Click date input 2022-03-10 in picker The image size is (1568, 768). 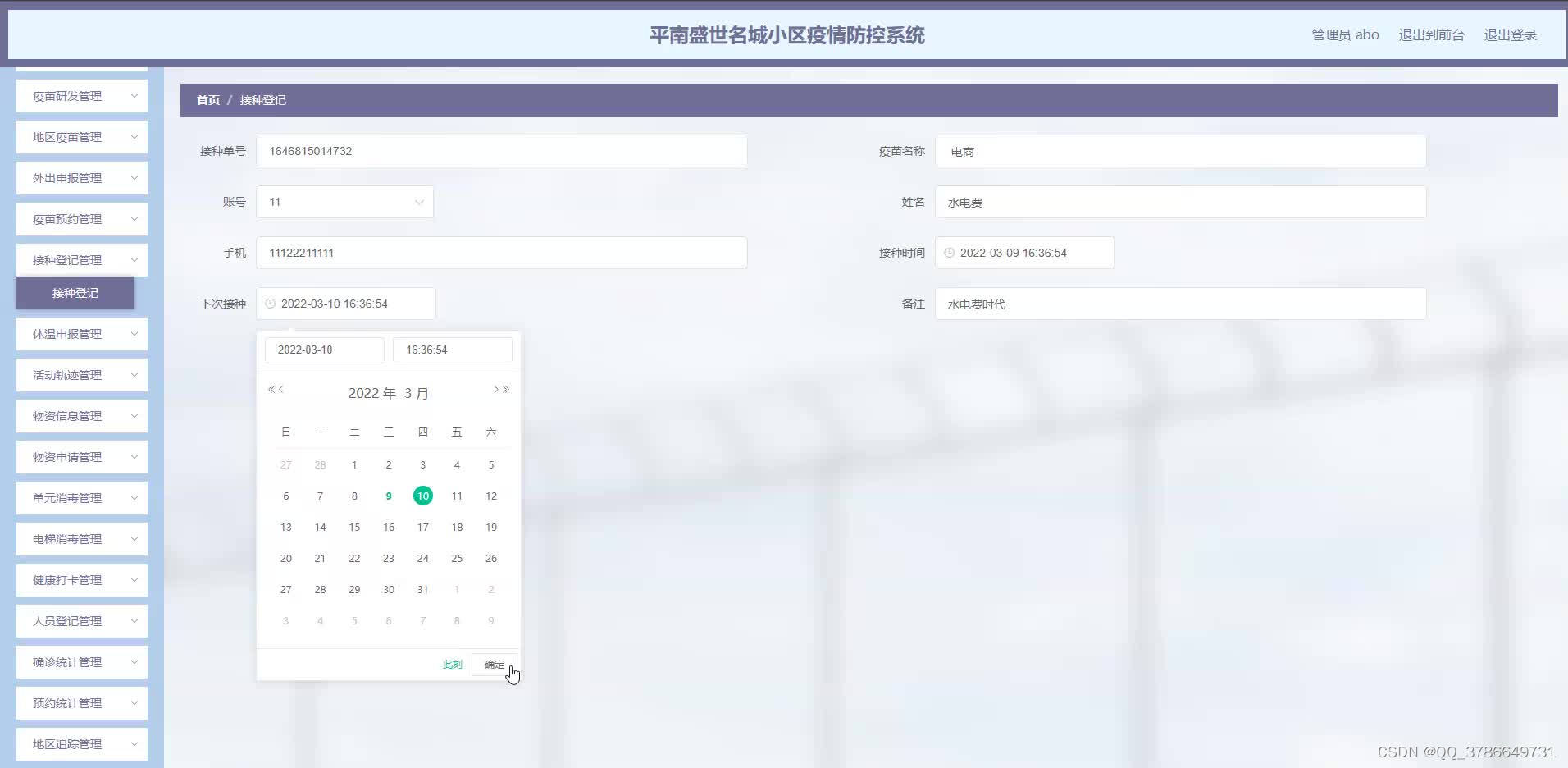point(325,350)
